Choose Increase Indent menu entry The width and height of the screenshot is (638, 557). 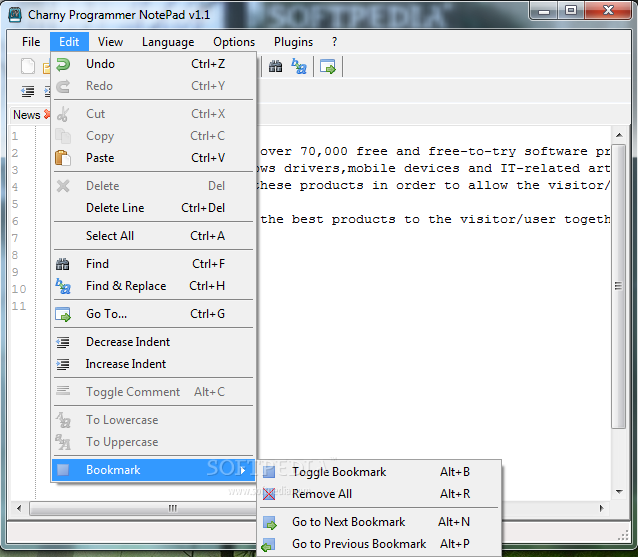click(x=153, y=364)
